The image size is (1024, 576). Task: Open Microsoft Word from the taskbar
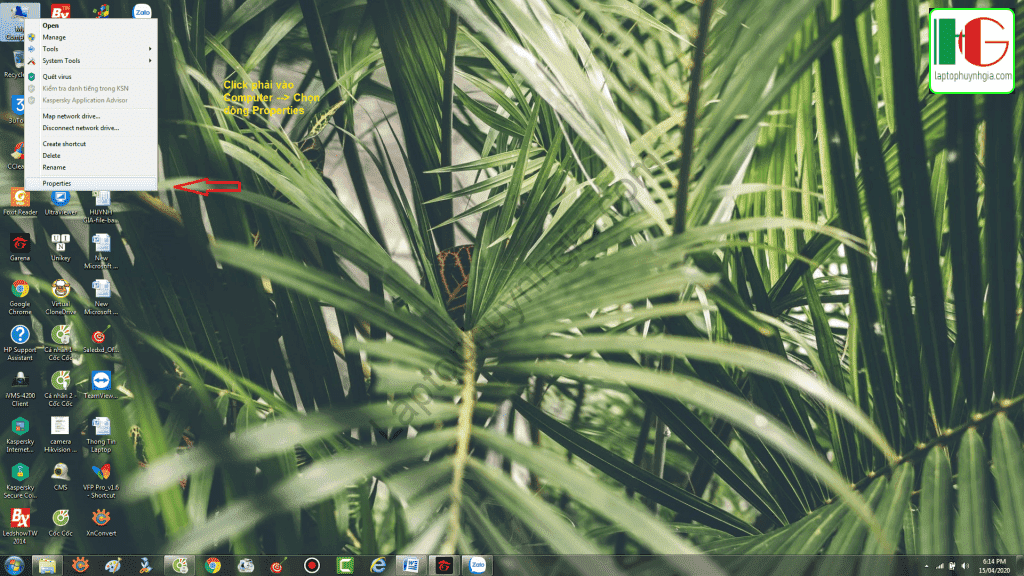409,566
